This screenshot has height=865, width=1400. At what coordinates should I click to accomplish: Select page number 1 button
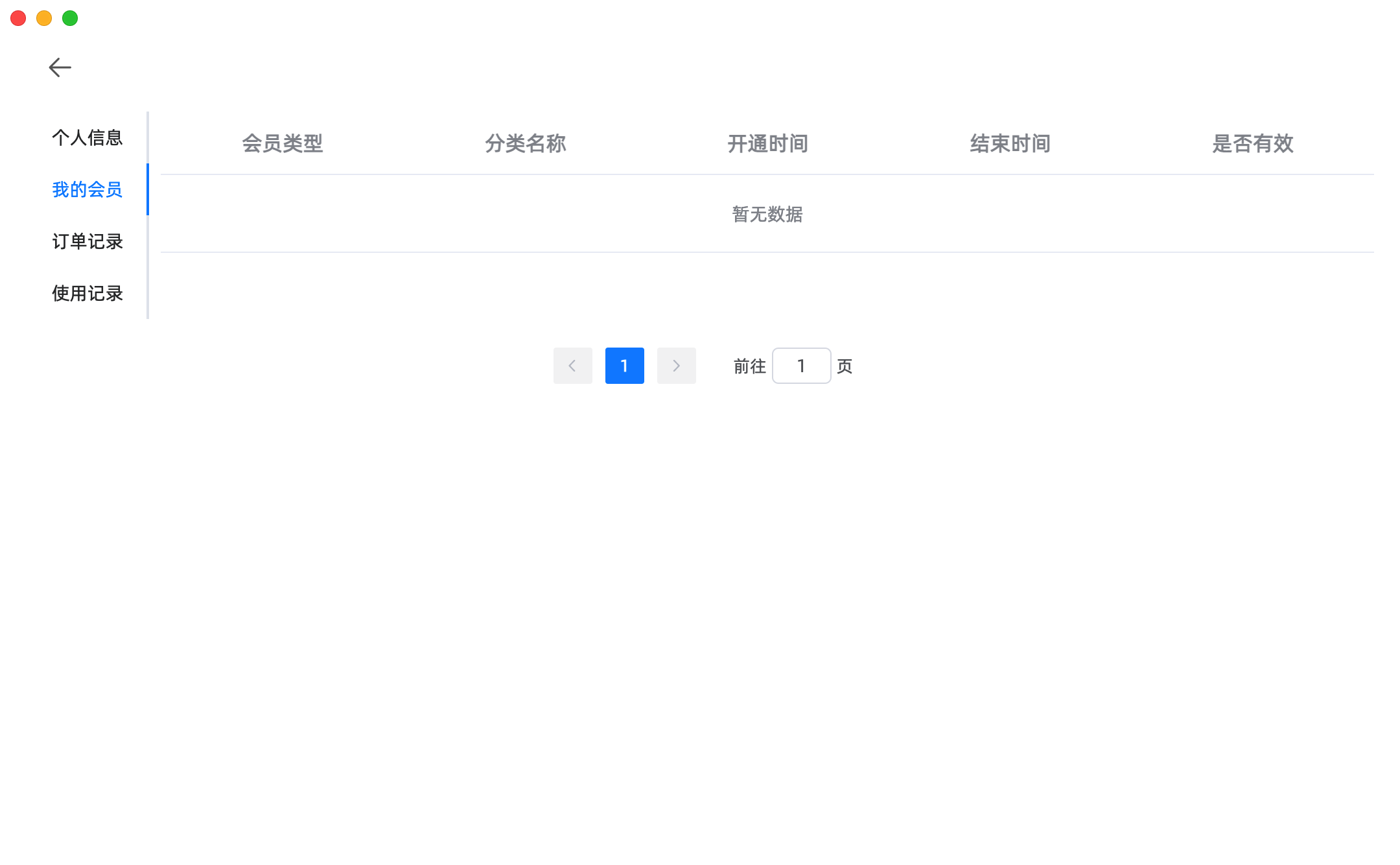tap(624, 366)
